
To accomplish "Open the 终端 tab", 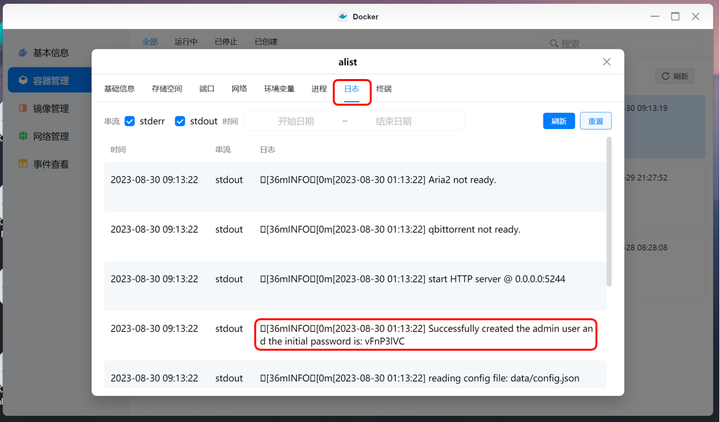I will [x=384, y=89].
